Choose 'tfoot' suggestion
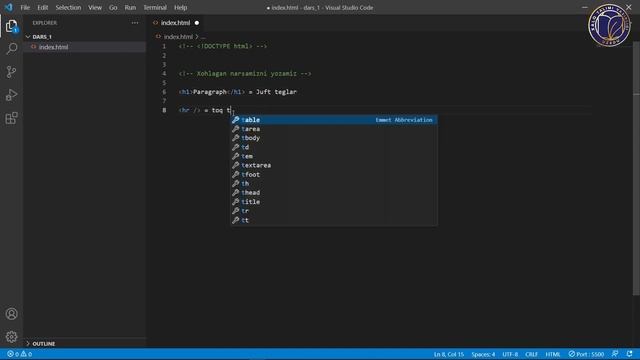 click(x=334, y=174)
